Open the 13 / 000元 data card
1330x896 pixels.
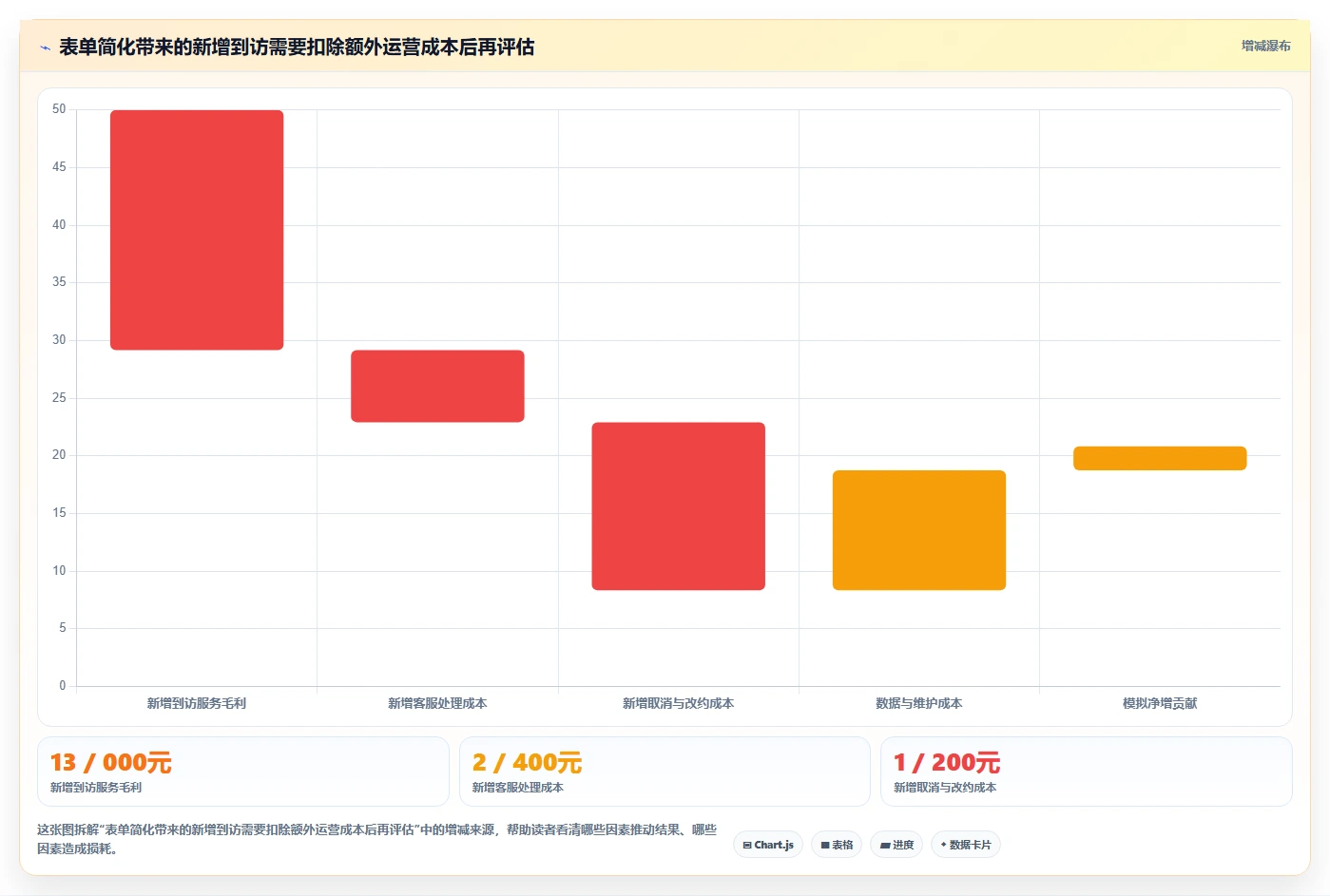(242, 772)
